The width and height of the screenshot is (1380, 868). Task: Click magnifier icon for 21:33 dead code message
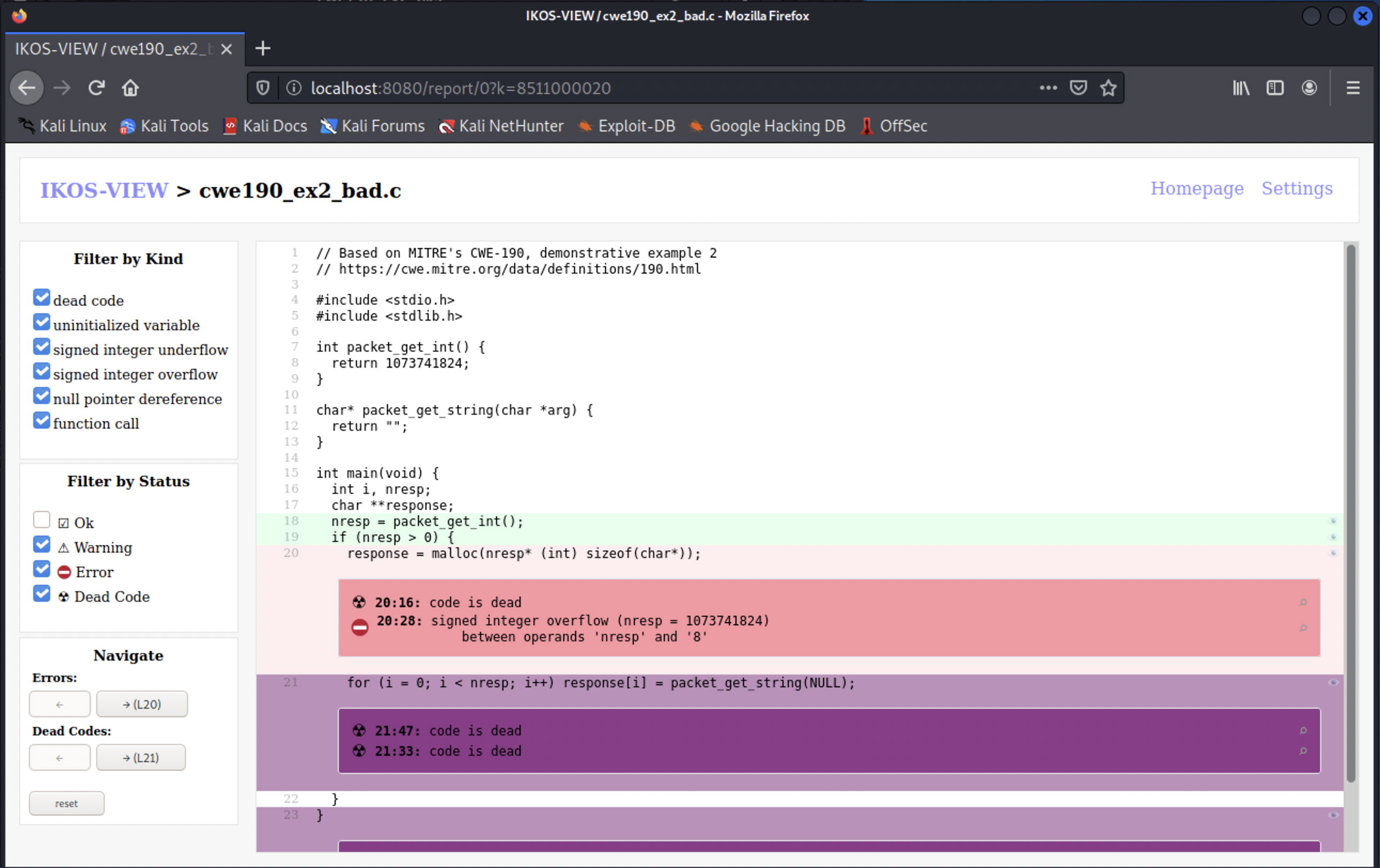[x=1303, y=751]
